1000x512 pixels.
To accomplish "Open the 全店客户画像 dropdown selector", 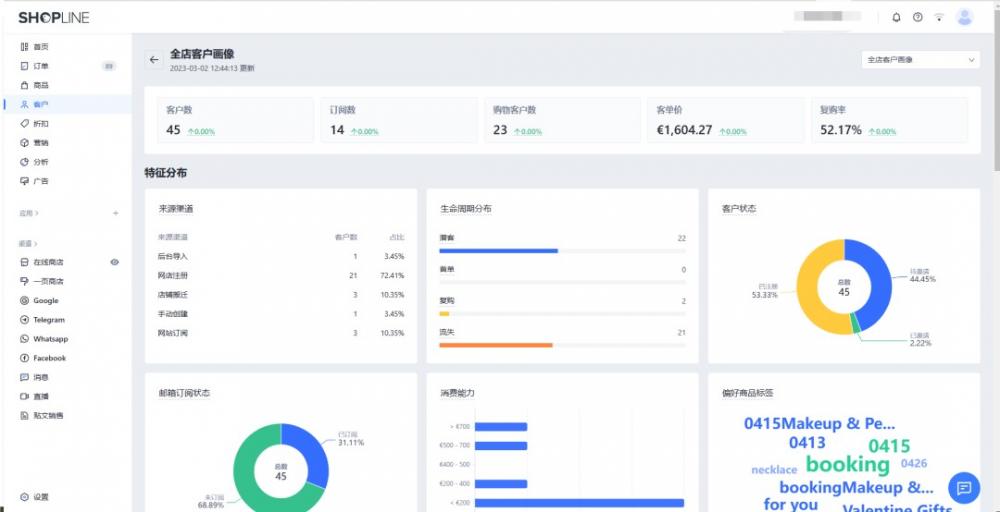I will (920, 60).
